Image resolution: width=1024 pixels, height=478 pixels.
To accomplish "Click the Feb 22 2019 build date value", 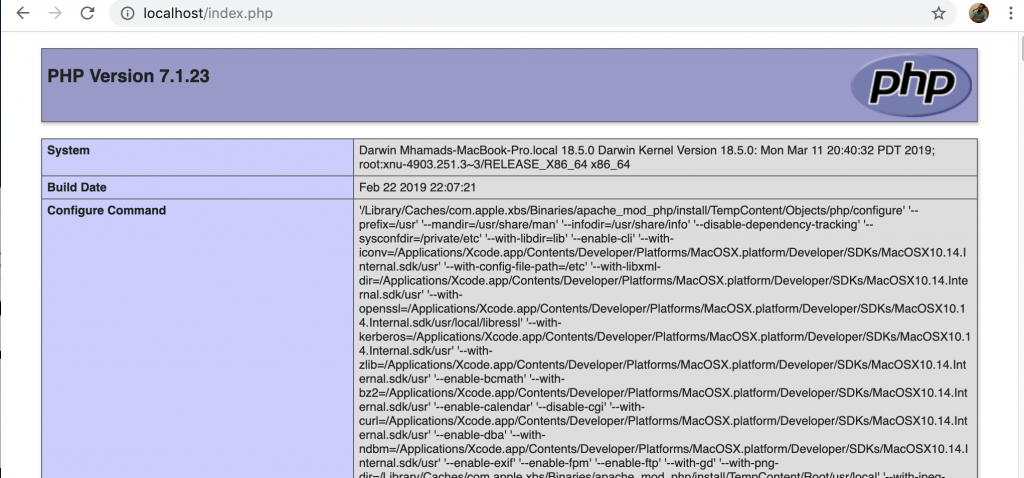I will (x=418, y=187).
